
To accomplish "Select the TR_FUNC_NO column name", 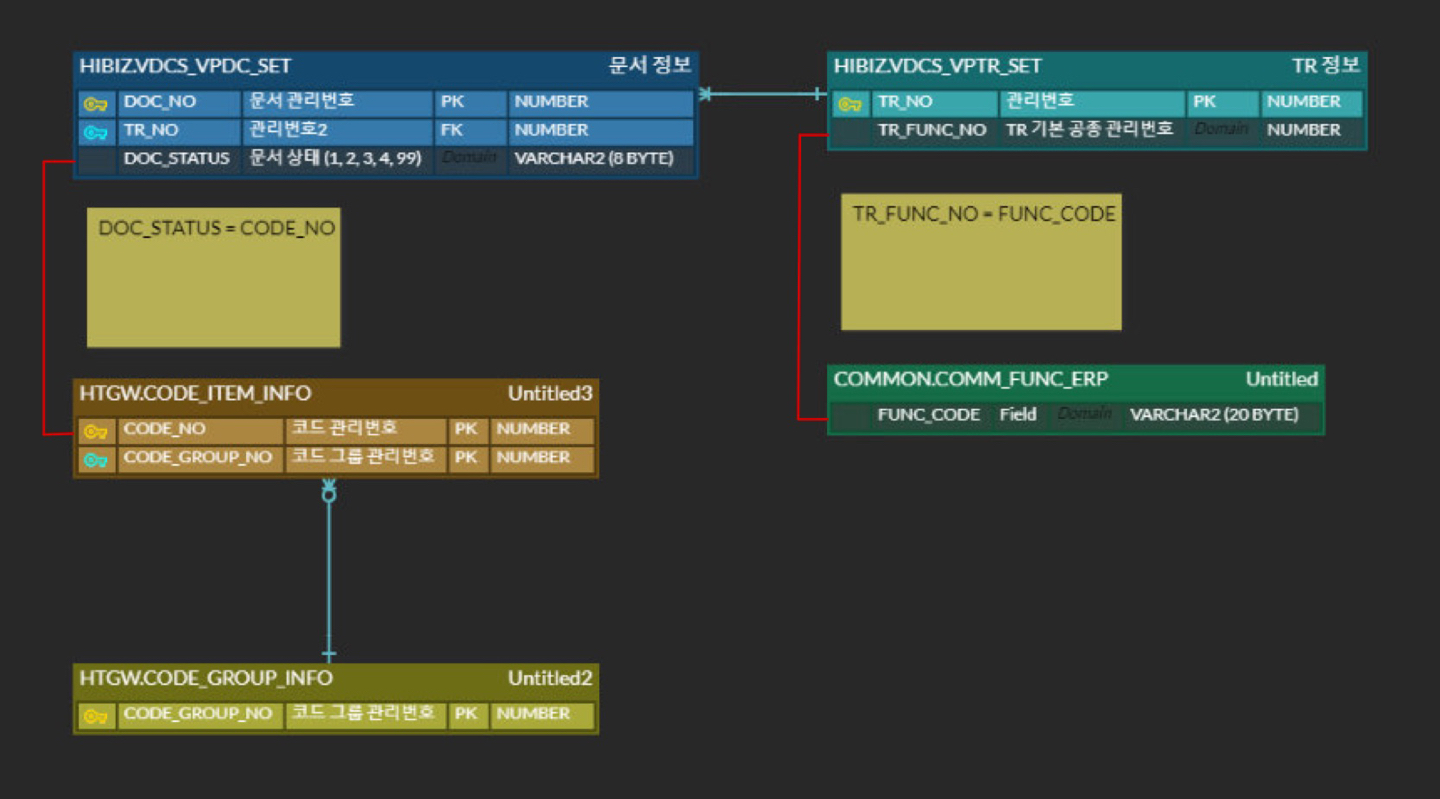I will click(932, 130).
